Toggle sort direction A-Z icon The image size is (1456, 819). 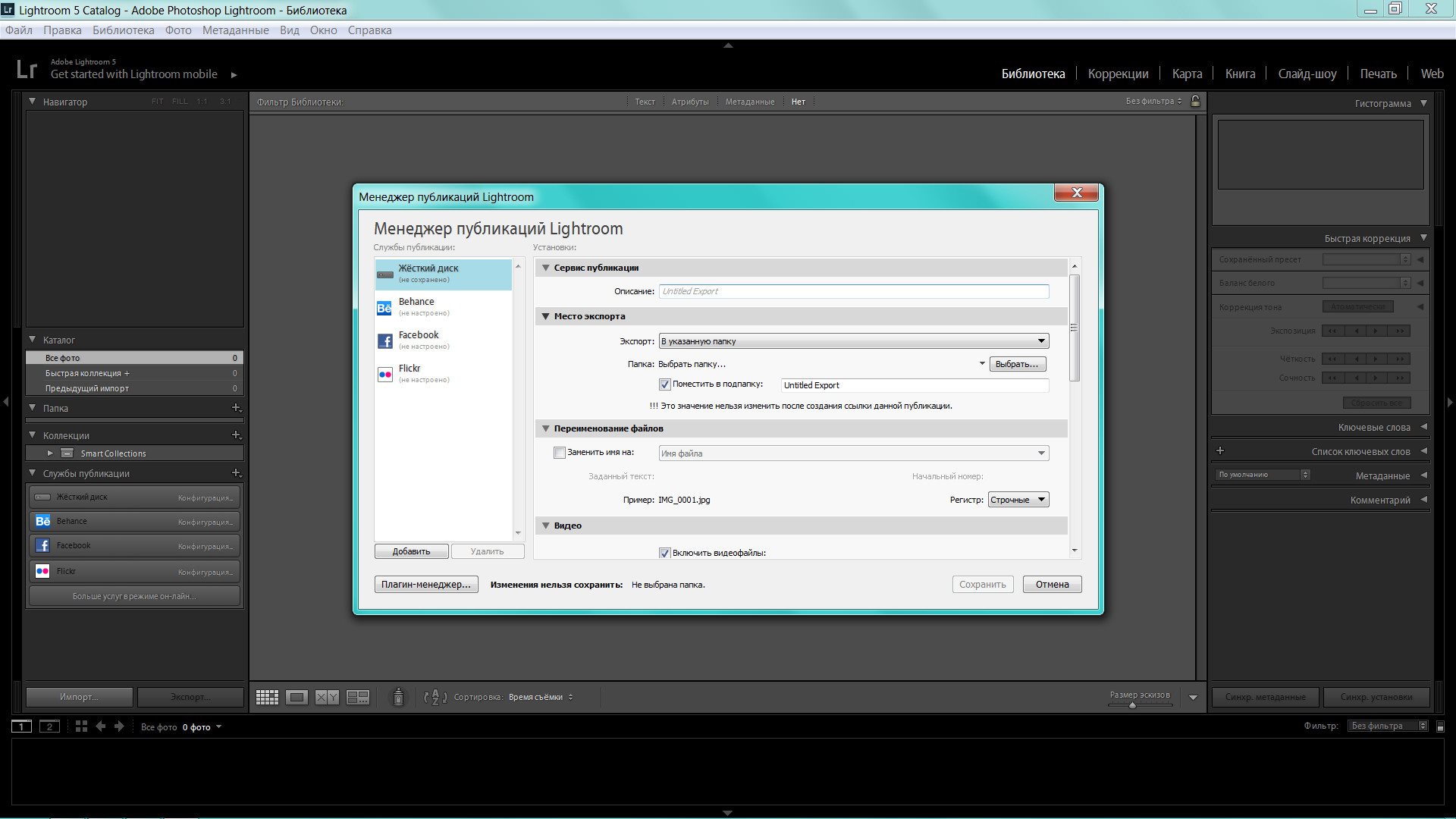(435, 697)
